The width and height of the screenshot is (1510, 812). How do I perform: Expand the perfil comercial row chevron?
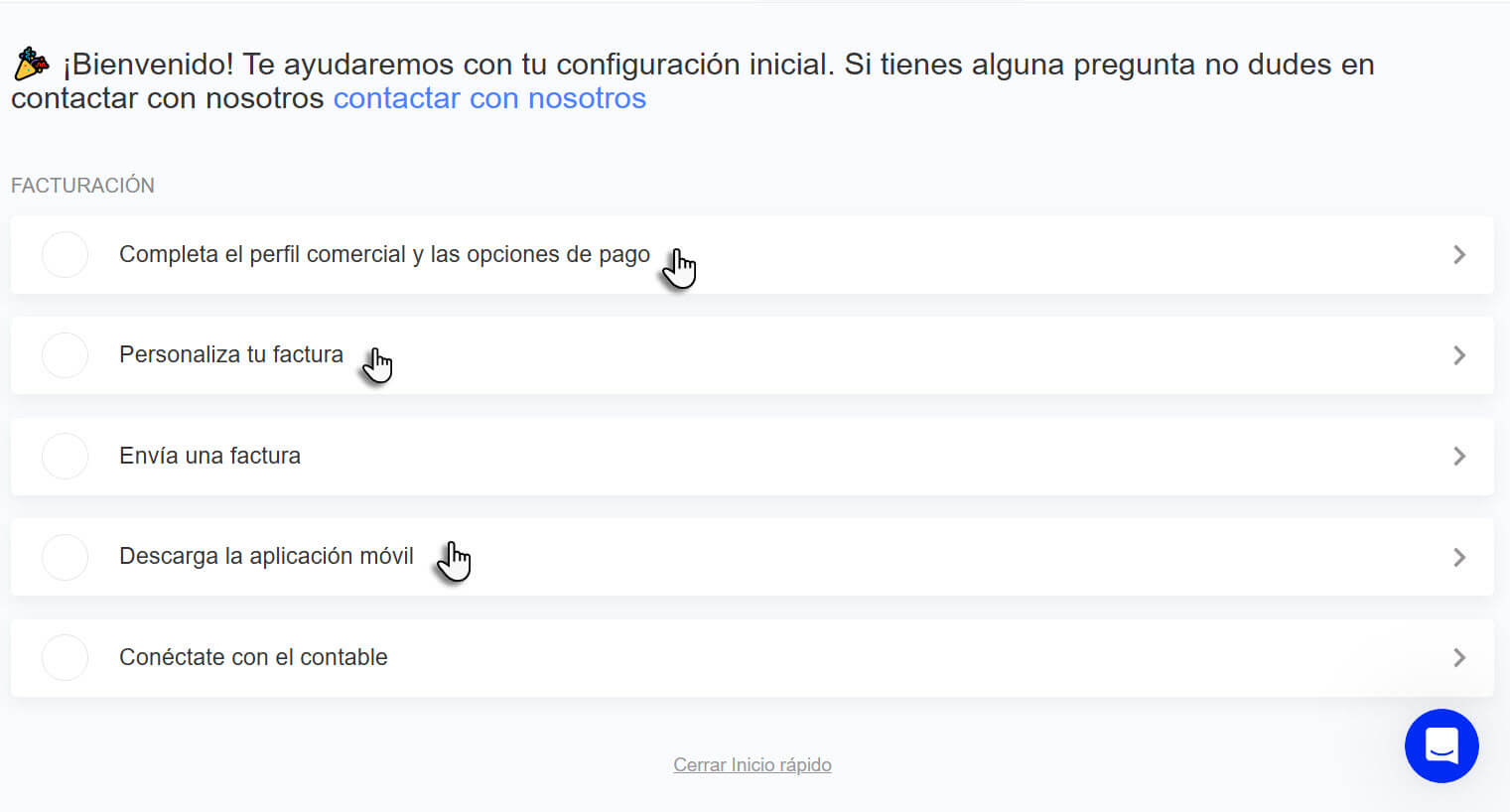[1459, 255]
